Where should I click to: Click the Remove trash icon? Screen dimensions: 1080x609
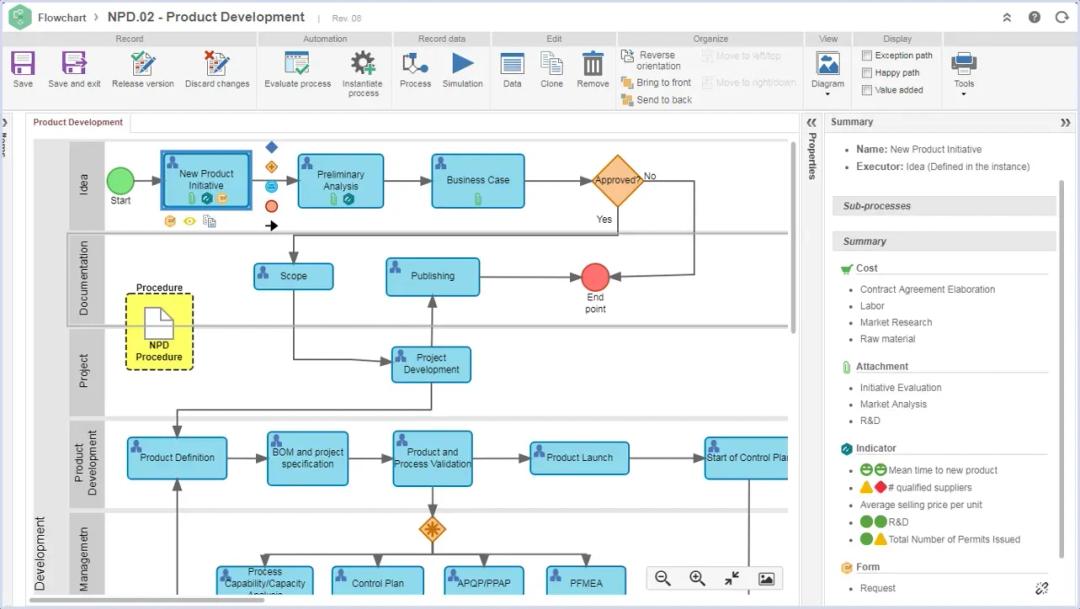(x=593, y=65)
